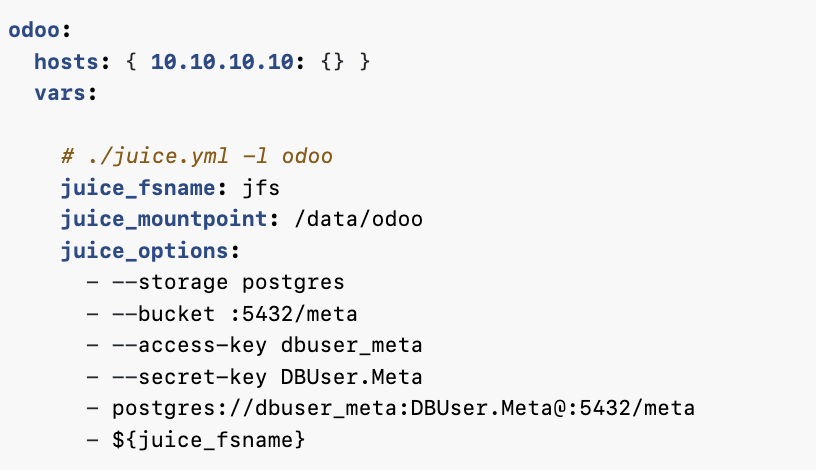Image resolution: width=816 pixels, height=470 pixels.
Task: Click the postgres:// connection URL line
Action: pos(390,407)
